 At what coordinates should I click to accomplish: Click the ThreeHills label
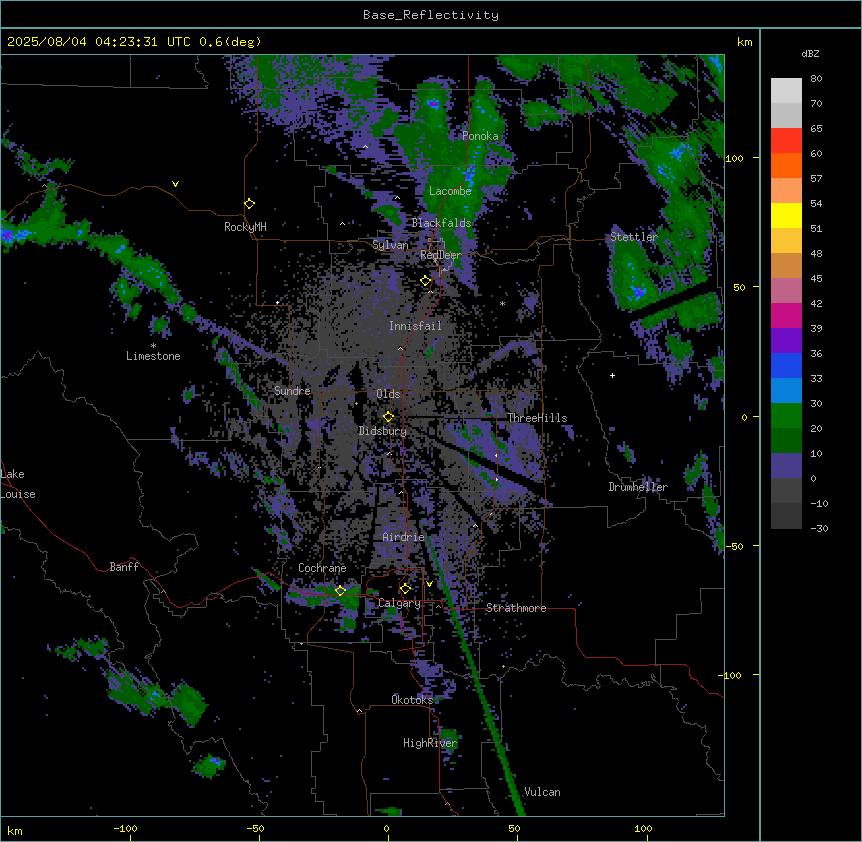click(x=537, y=418)
